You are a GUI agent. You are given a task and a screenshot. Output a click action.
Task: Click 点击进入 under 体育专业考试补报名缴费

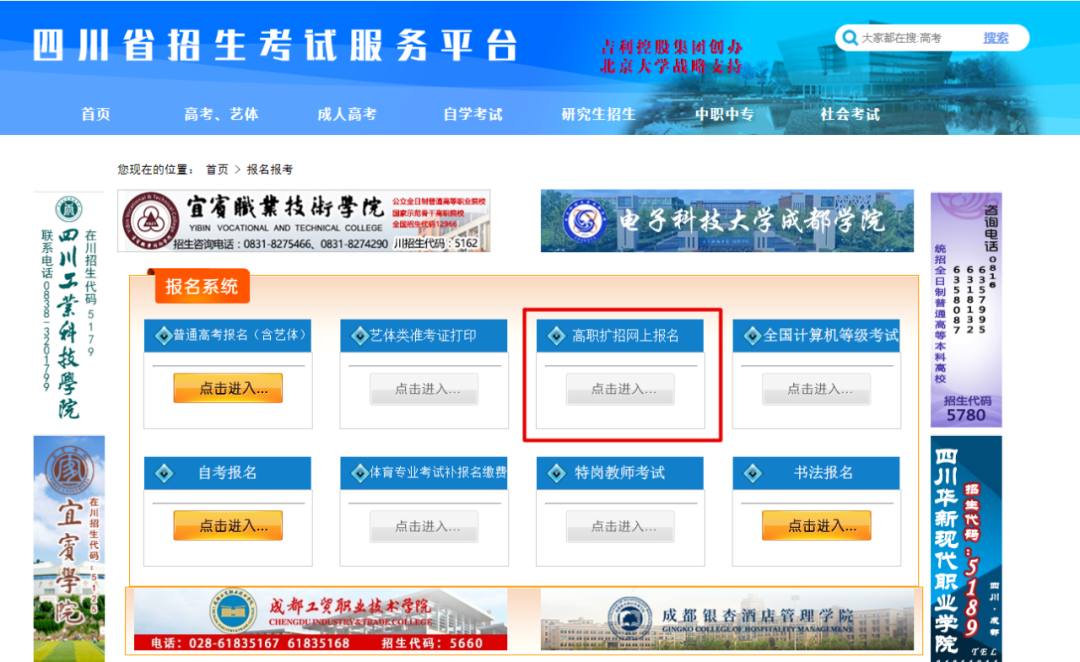[423, 525]
